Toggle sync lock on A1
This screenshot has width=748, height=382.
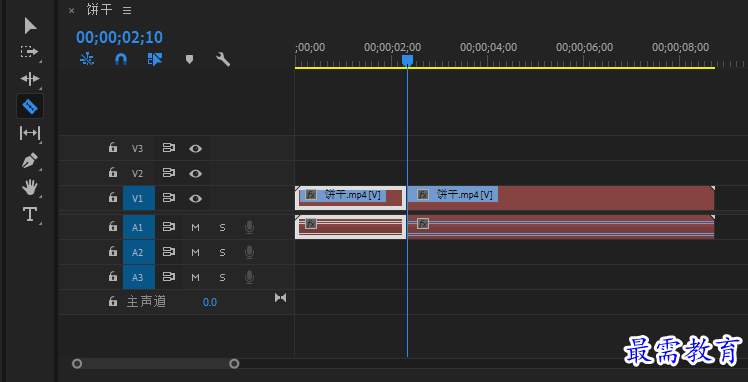coord(168,227)
